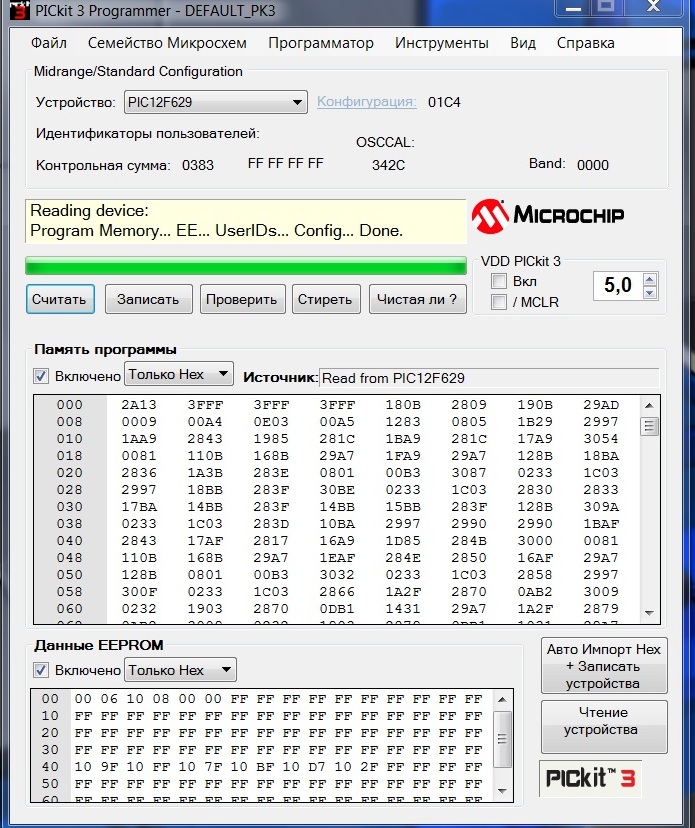Click the configuration value 01C4

pyautogui.click(x=444, y=102)
